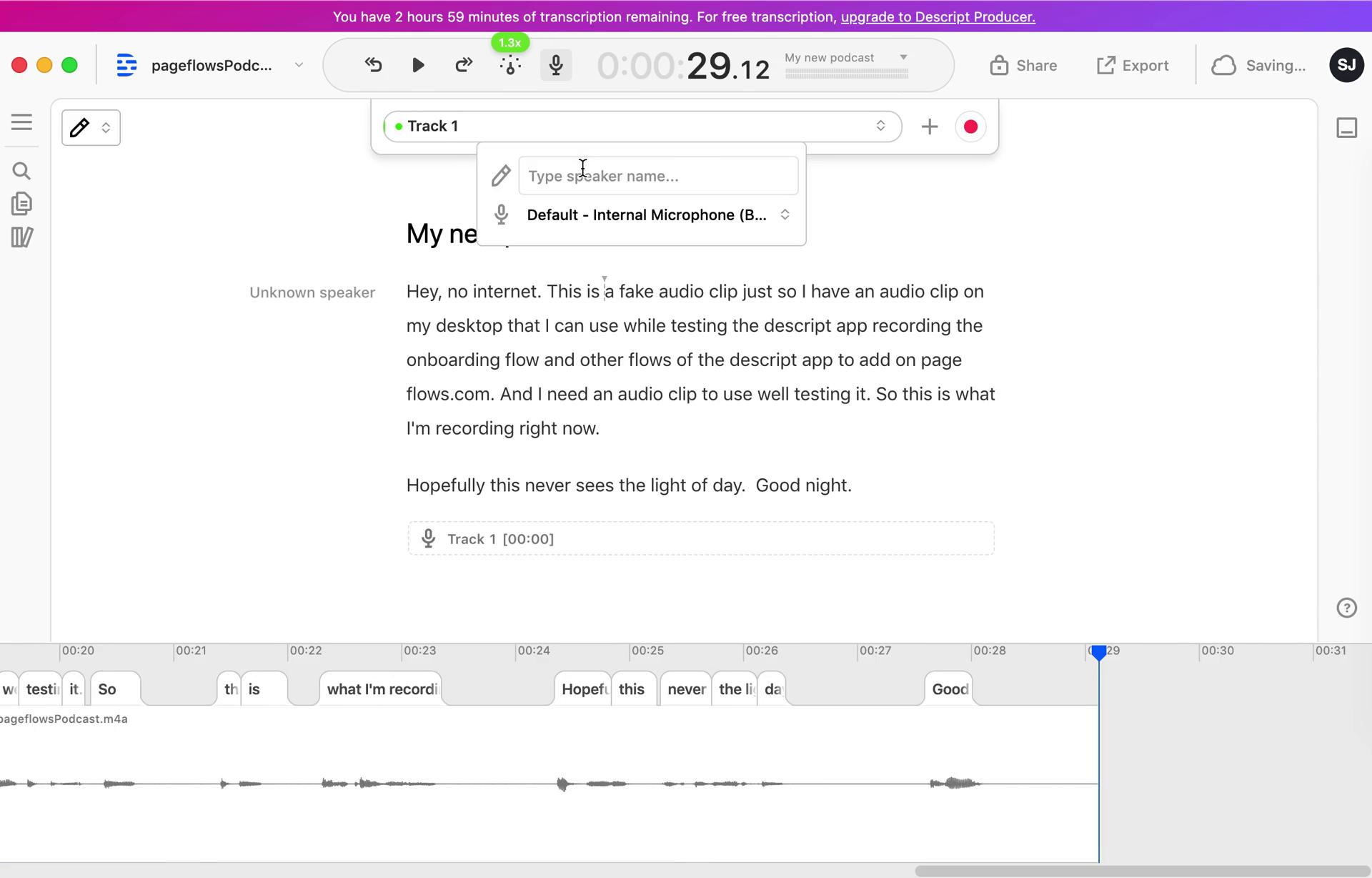
Task: Click the 'Good' word clip in timeline
Action: coord(949,689)
